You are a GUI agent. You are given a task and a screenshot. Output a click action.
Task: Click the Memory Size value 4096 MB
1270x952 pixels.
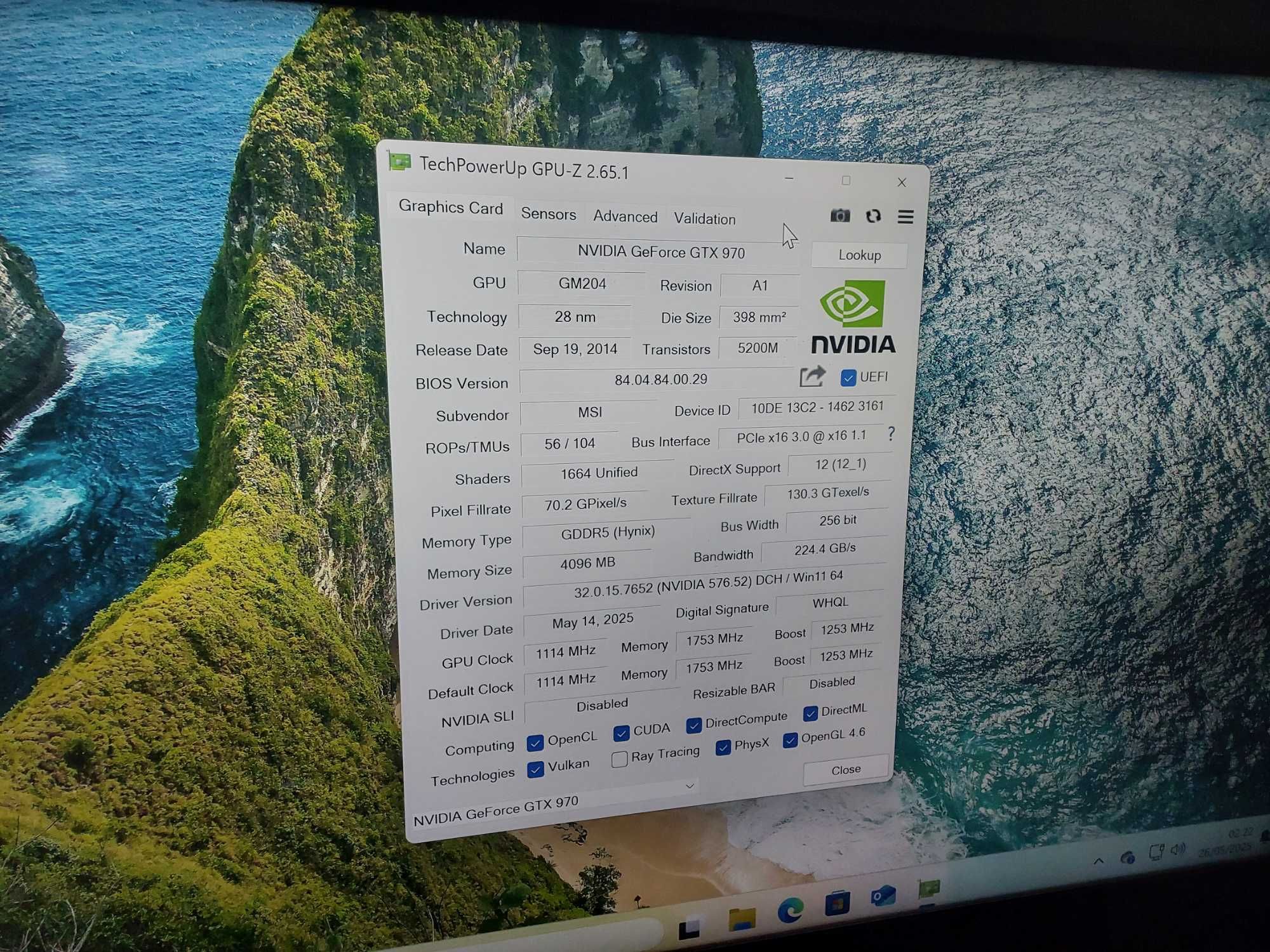[587, 563]
